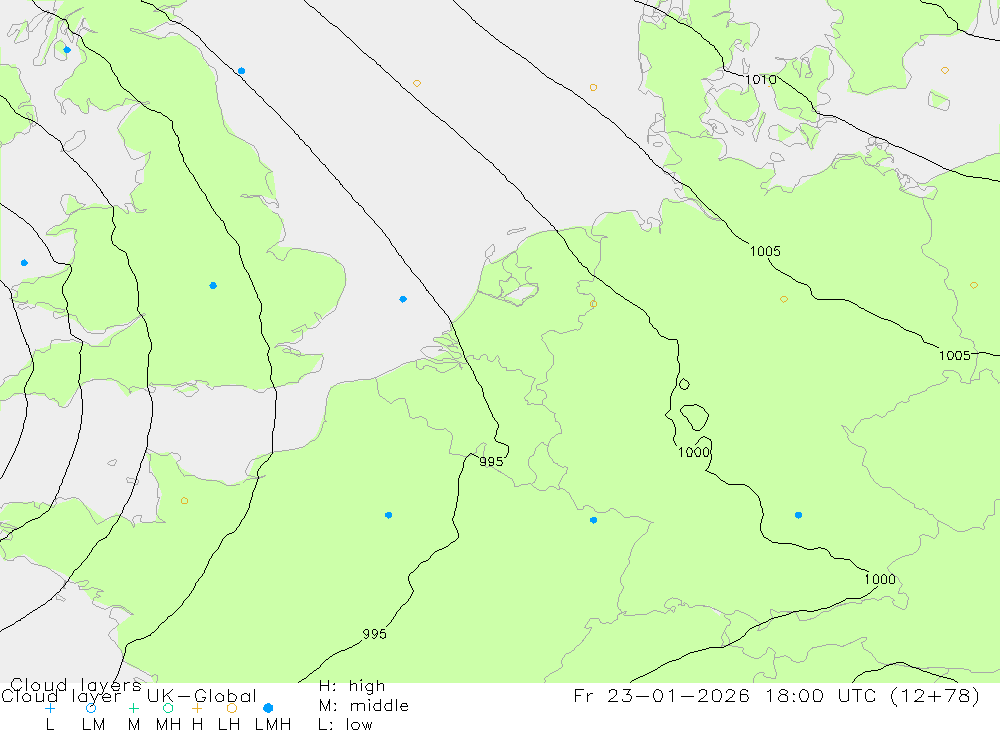This screenshot has width=1000, height=733.
Task: Click the 1005 isobar label at the right edge
Action: (x=955, y=355)
